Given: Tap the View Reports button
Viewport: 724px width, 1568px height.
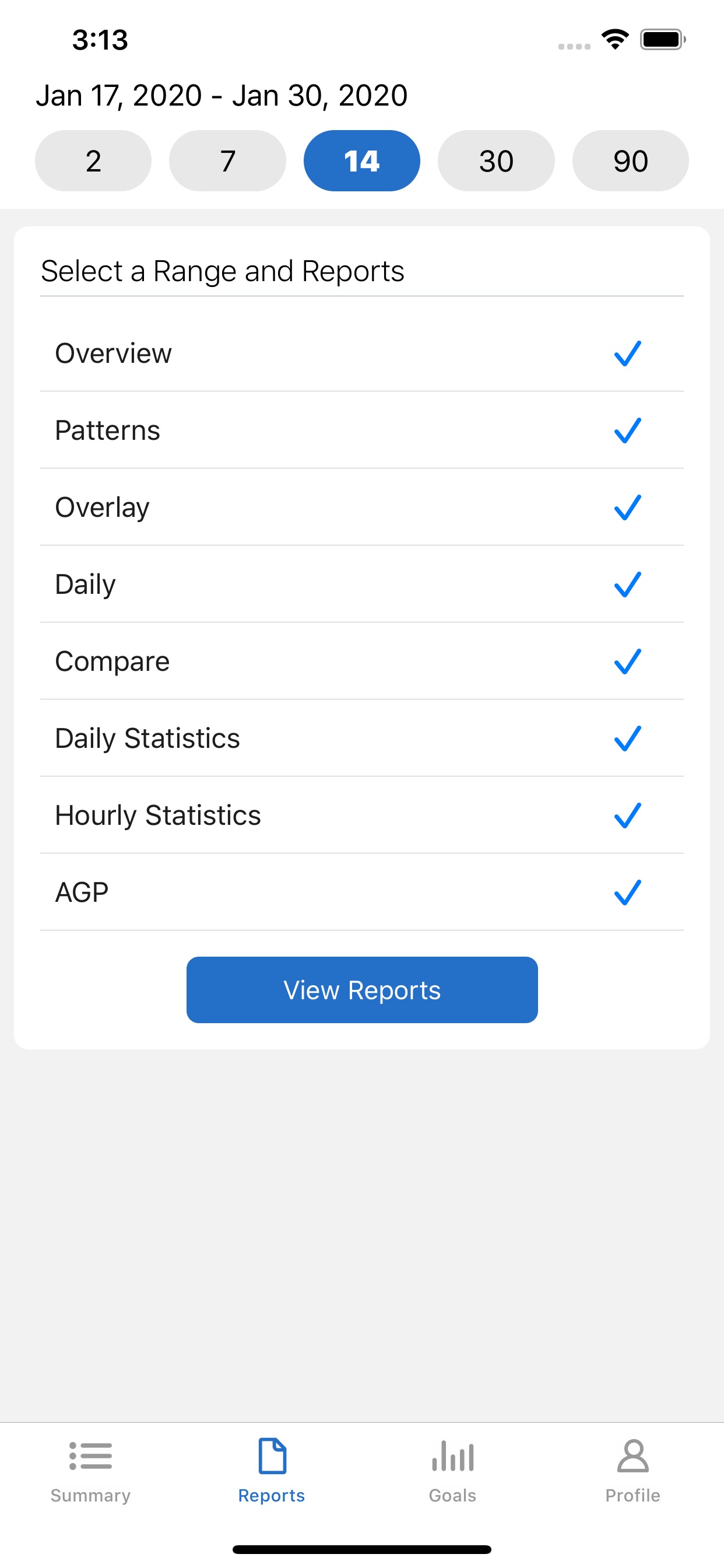Looking at the screenshot, I should (362, 990).
